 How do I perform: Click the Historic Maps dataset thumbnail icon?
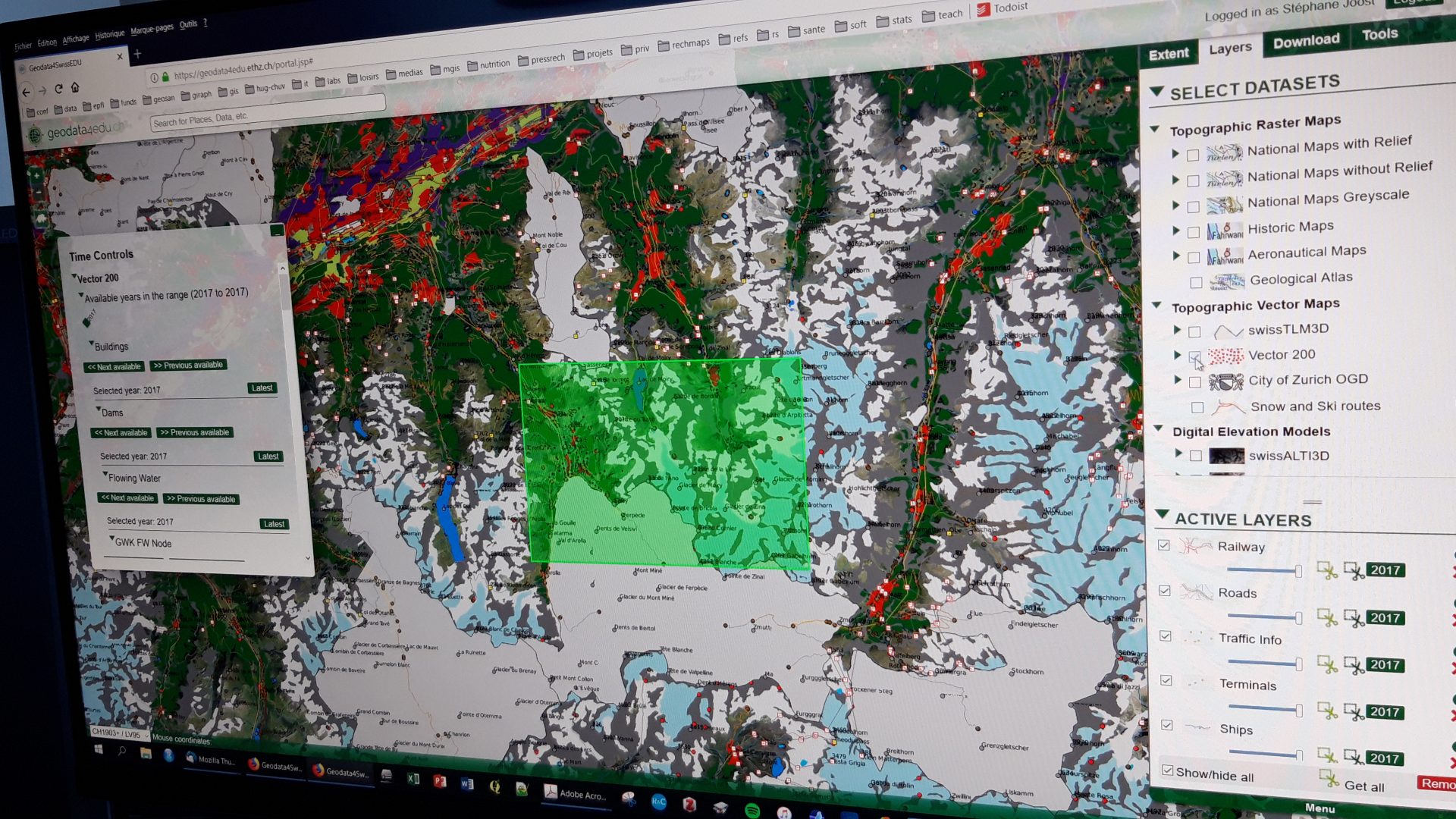[x=1225, y=230]
